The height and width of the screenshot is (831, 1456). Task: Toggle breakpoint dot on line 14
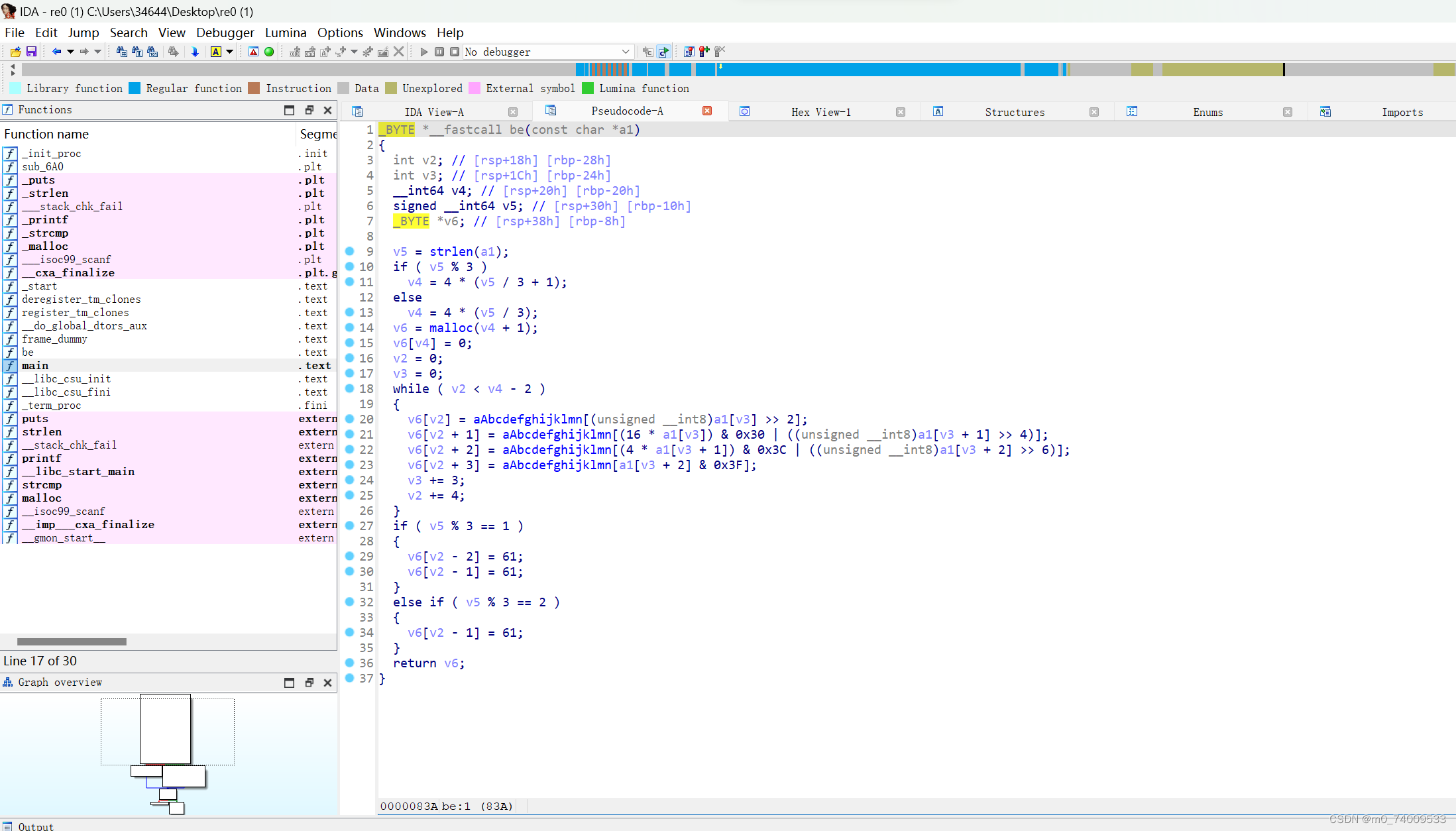tap(349, 327)
